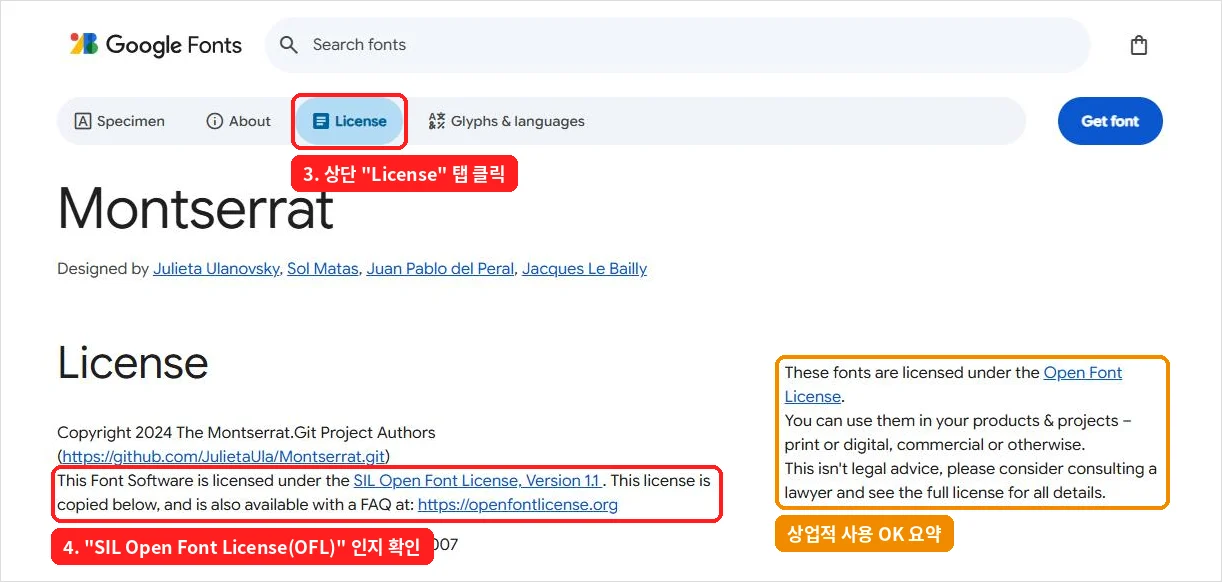This screenshot has width=1222, height=582.
Task: Click the Copyright 2024 Montserrat.Git Project Authors text
Action: click(x=246, y=433)
